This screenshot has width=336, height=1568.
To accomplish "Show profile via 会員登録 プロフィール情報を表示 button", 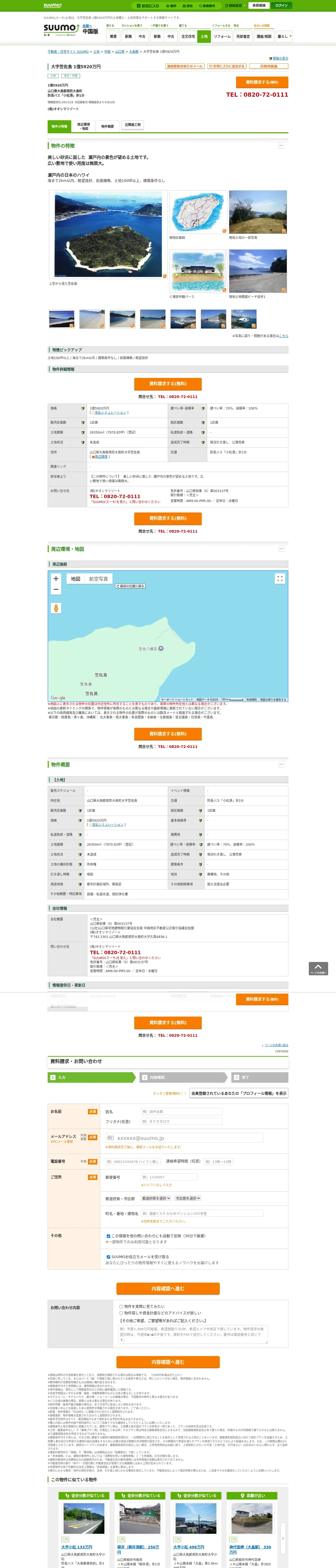I will tap(238, 1093).
